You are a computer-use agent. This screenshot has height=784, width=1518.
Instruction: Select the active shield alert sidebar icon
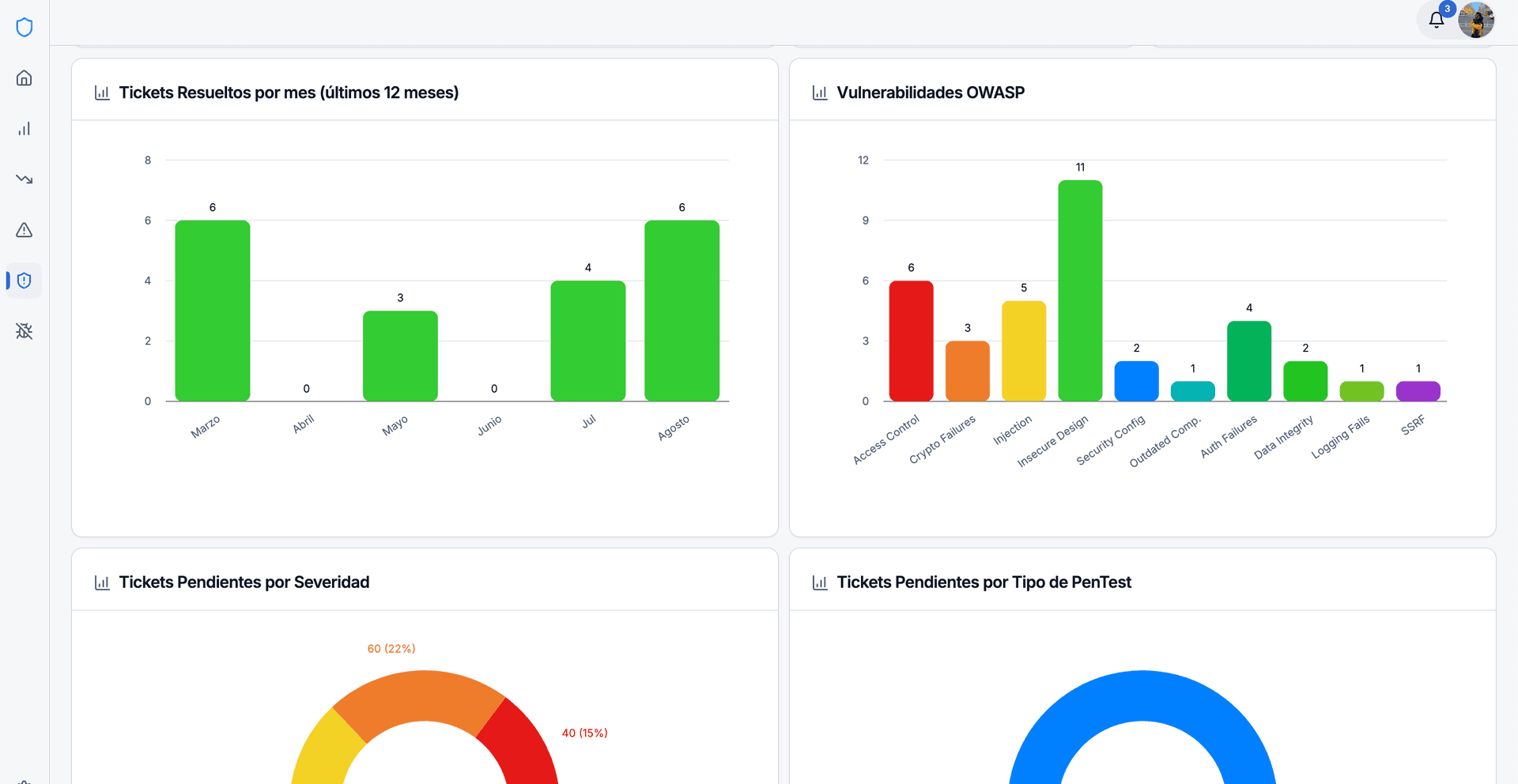[x=25, y=281]
